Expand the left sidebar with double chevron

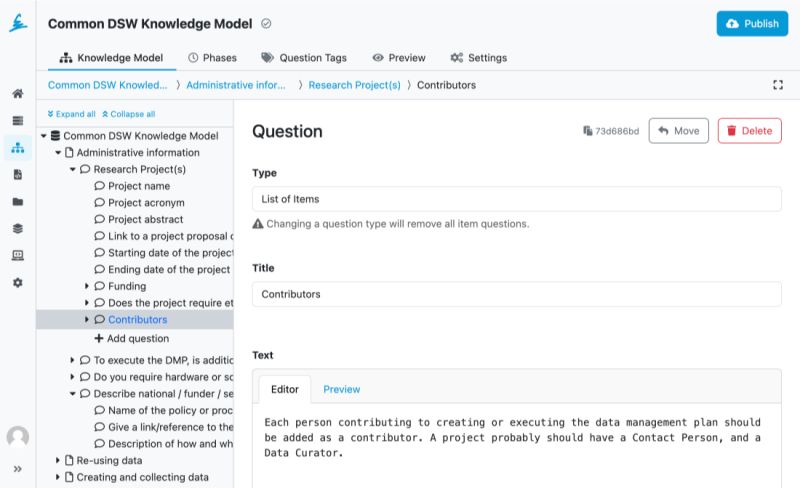click(x=17, y=469)
